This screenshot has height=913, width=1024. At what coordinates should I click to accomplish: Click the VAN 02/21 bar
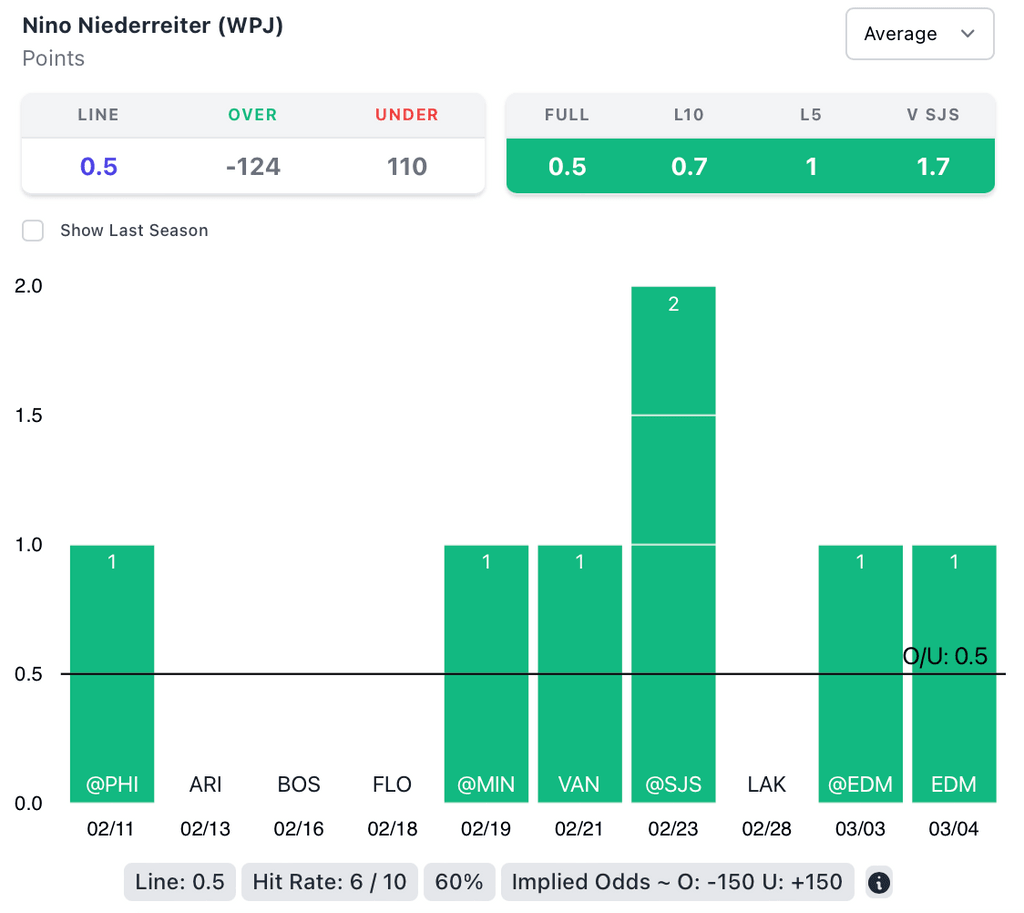pos(579,673)
